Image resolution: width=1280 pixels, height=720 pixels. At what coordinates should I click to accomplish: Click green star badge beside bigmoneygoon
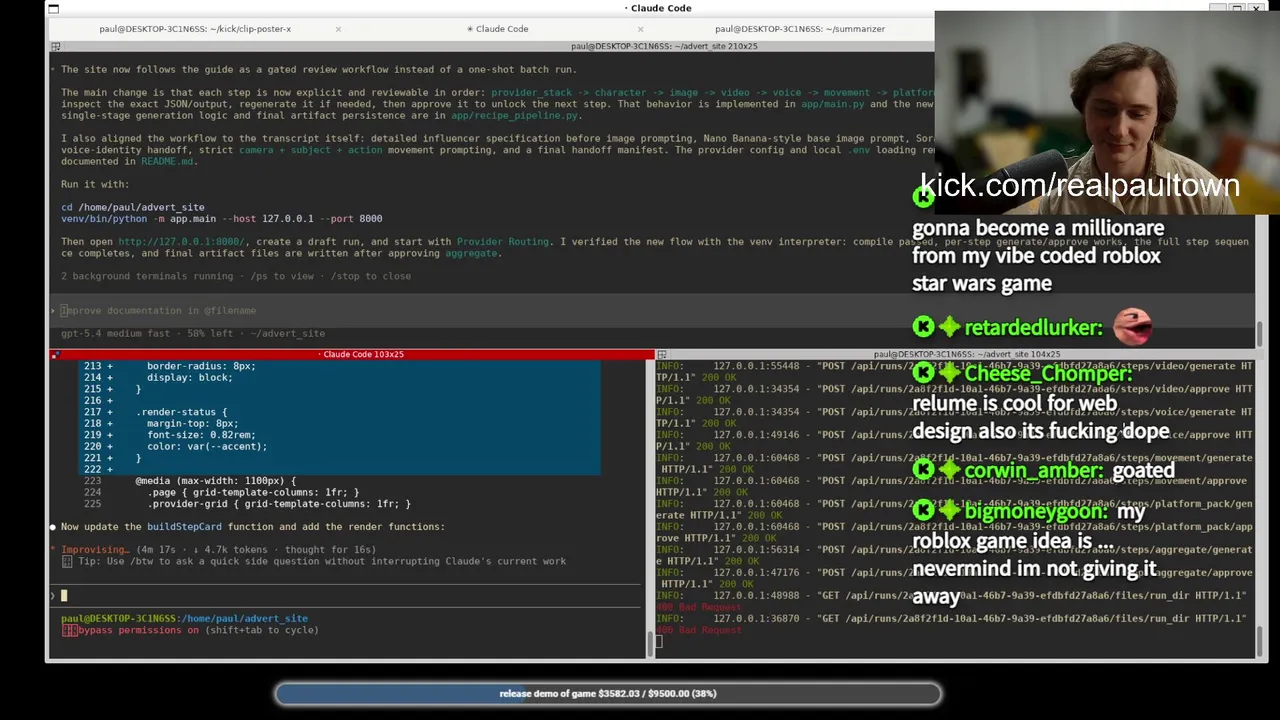click(949, 512)
